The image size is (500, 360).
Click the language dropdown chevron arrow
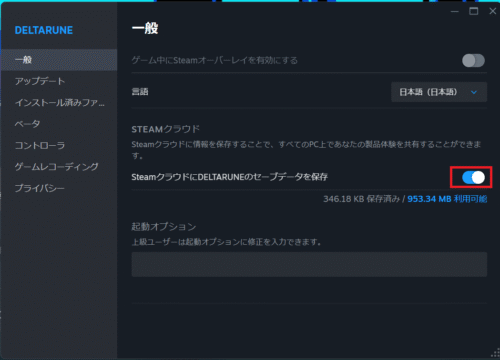coord(474,92)
